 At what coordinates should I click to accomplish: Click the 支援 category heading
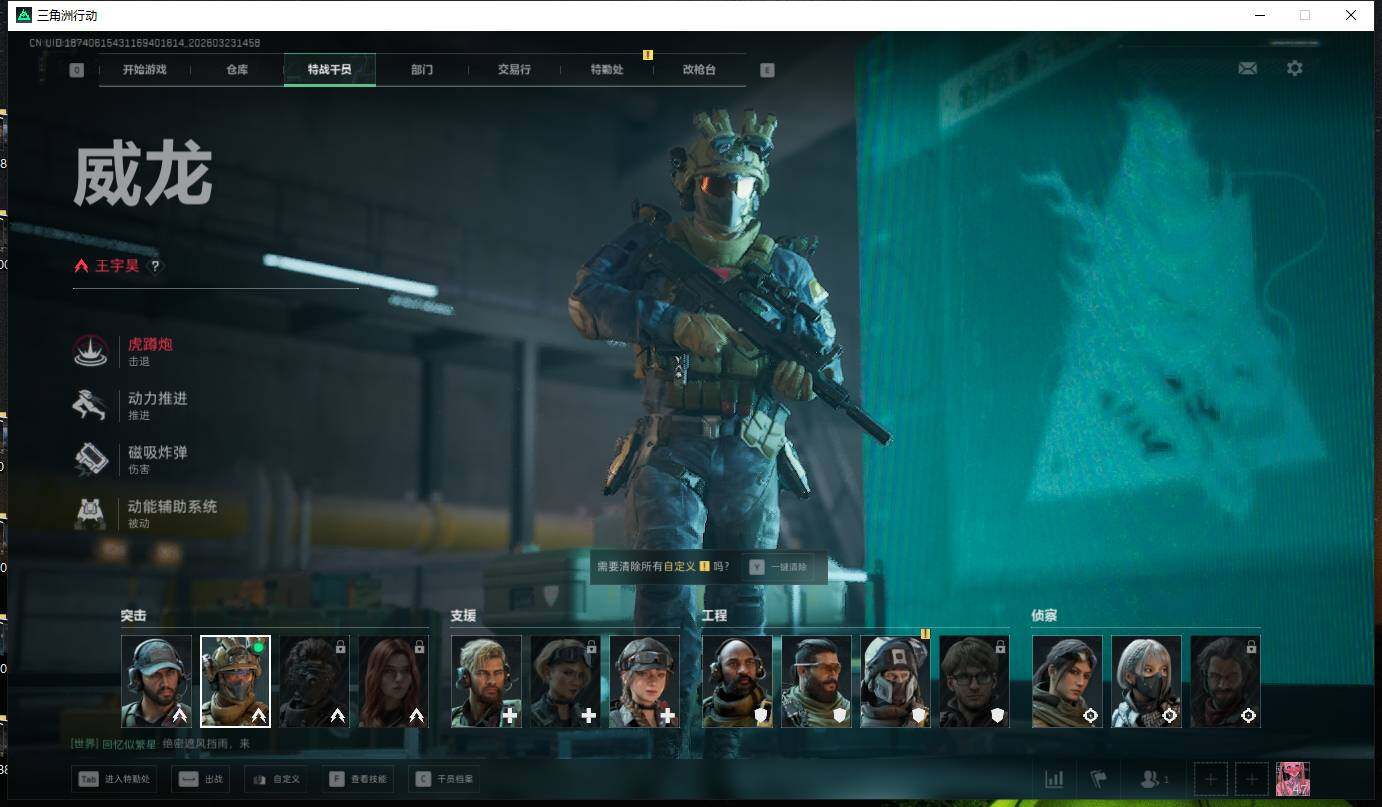463,616
